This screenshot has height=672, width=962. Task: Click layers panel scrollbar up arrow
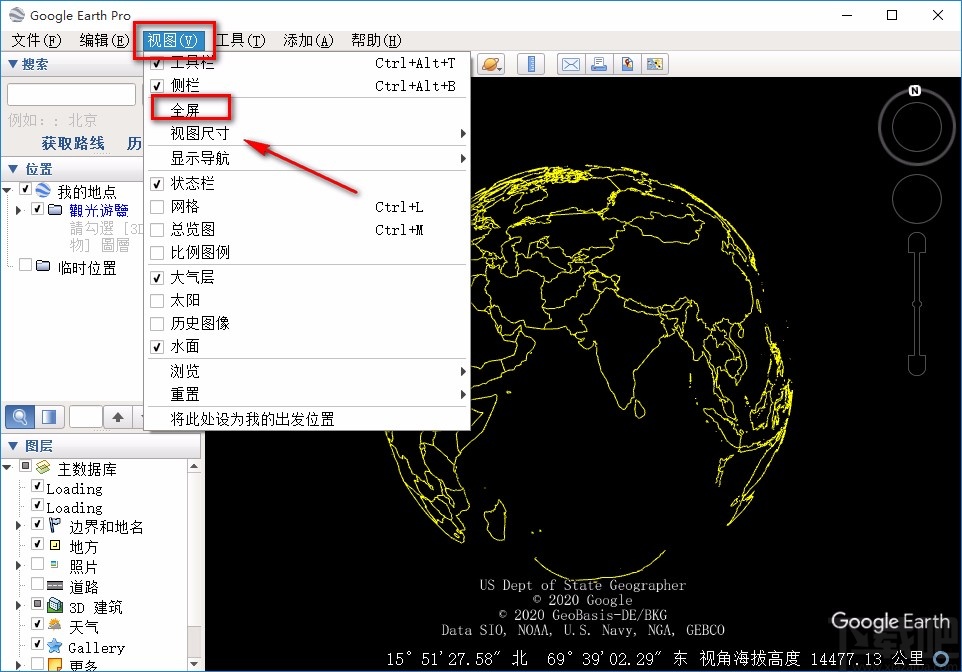[x=194, y=466]
